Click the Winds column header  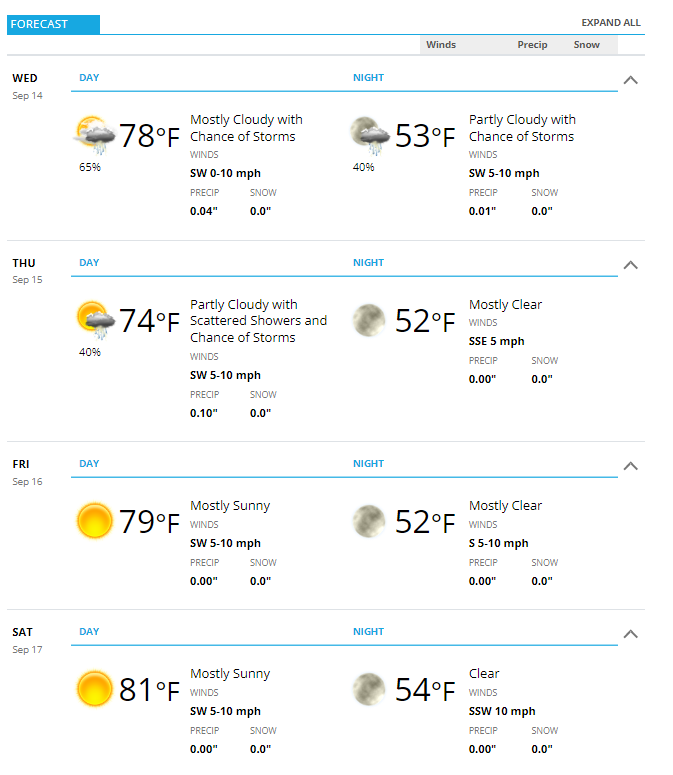pyautogui.click(x=441, y=44)
